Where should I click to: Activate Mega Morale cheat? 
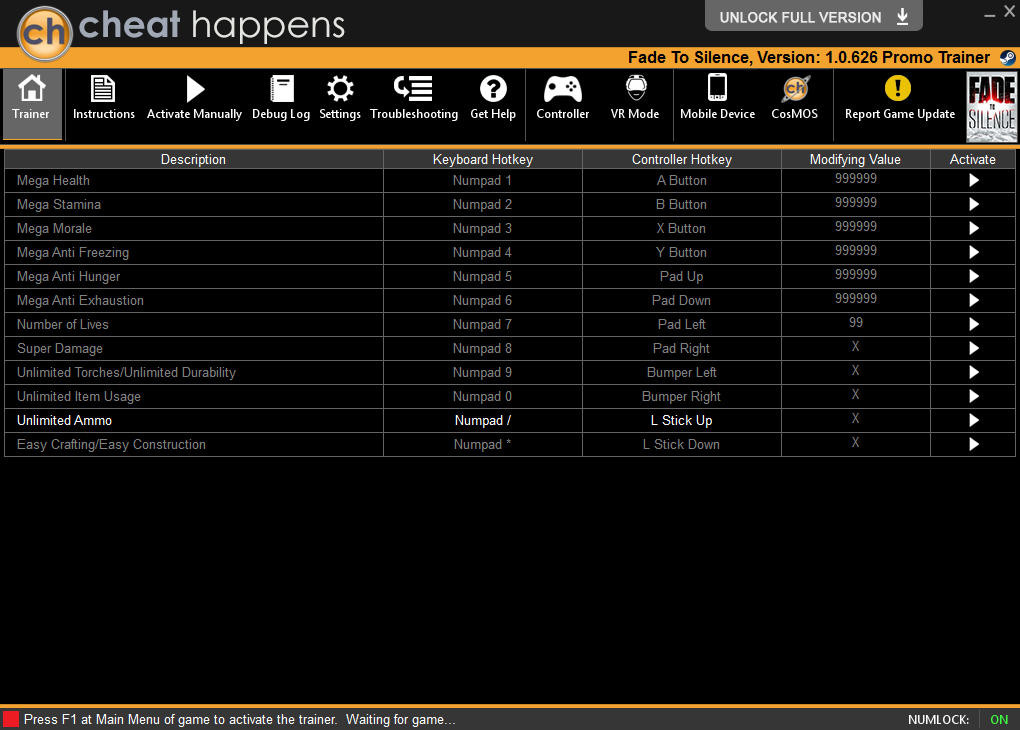973,228
